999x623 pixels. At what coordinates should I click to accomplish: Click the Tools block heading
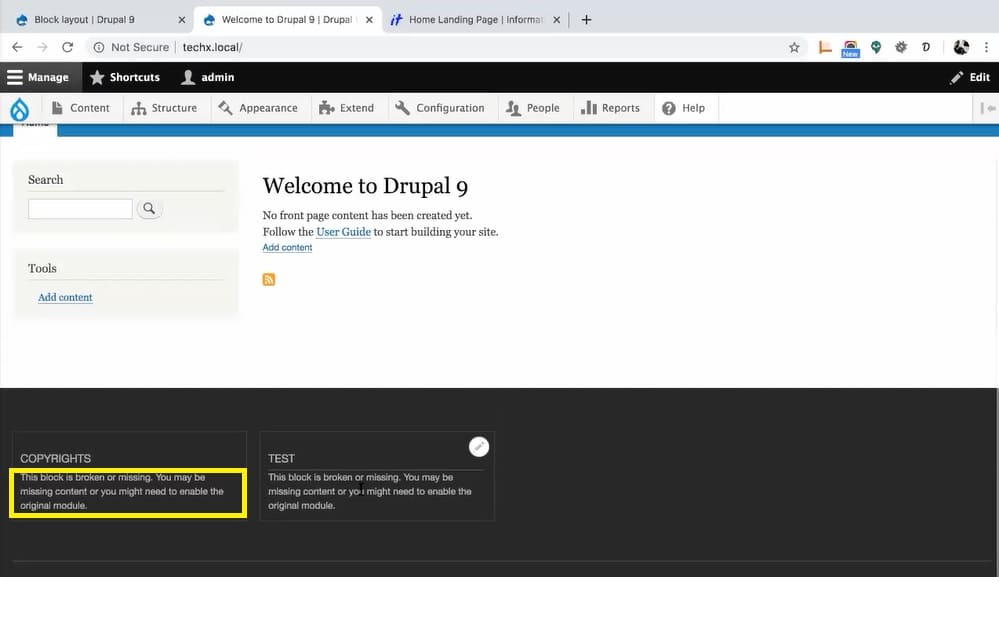pyautogui.click(x=42, y=268)
